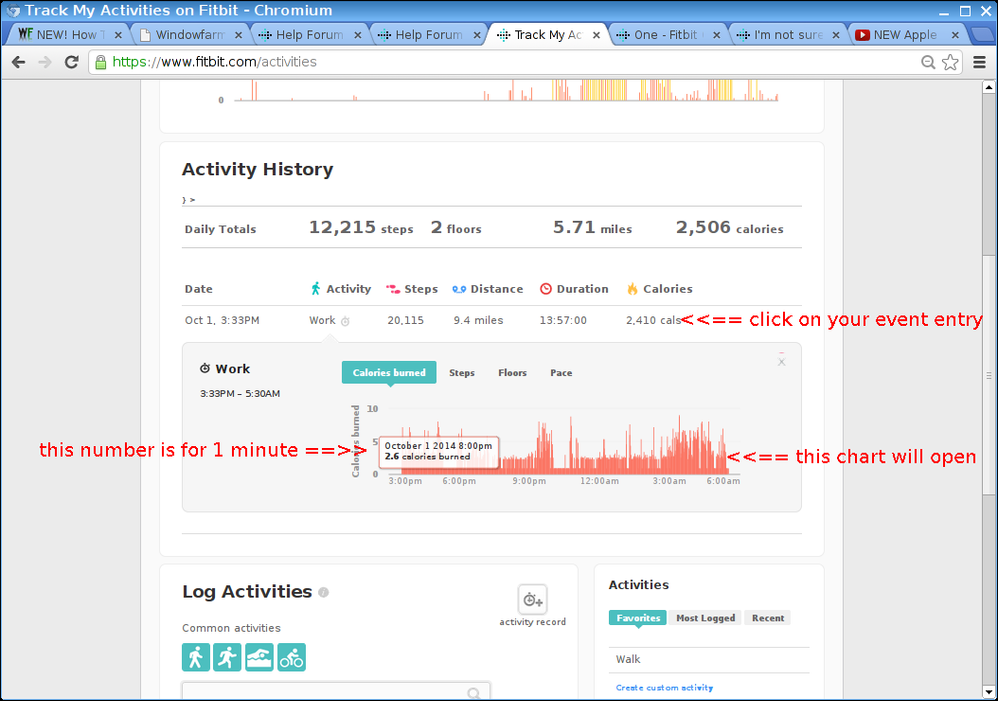Click the stopwatch icon beside Work entry
This screenshot has height=701, width=998.
click(345, 322)
